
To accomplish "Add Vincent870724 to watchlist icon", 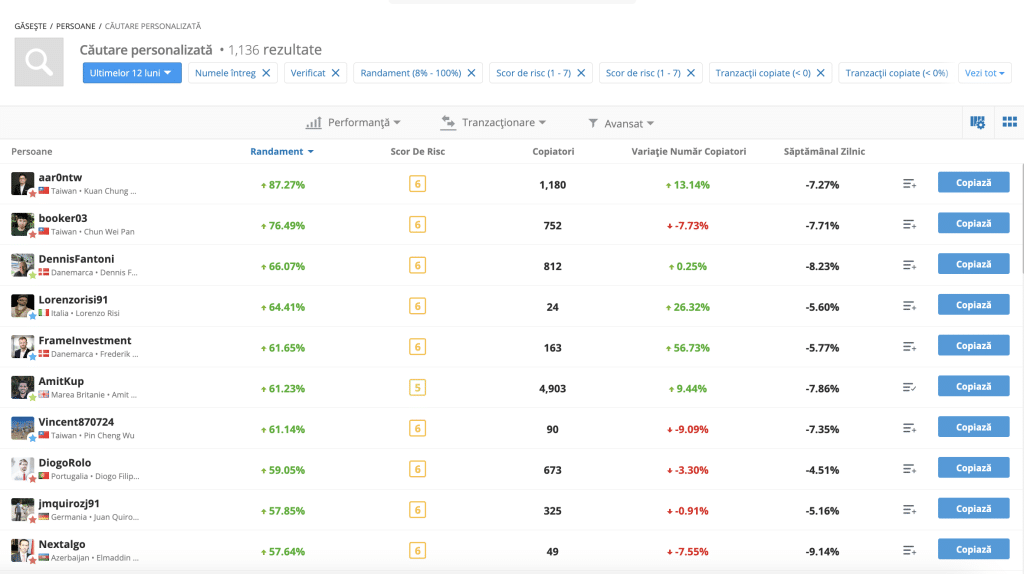I will pos(909,428).
